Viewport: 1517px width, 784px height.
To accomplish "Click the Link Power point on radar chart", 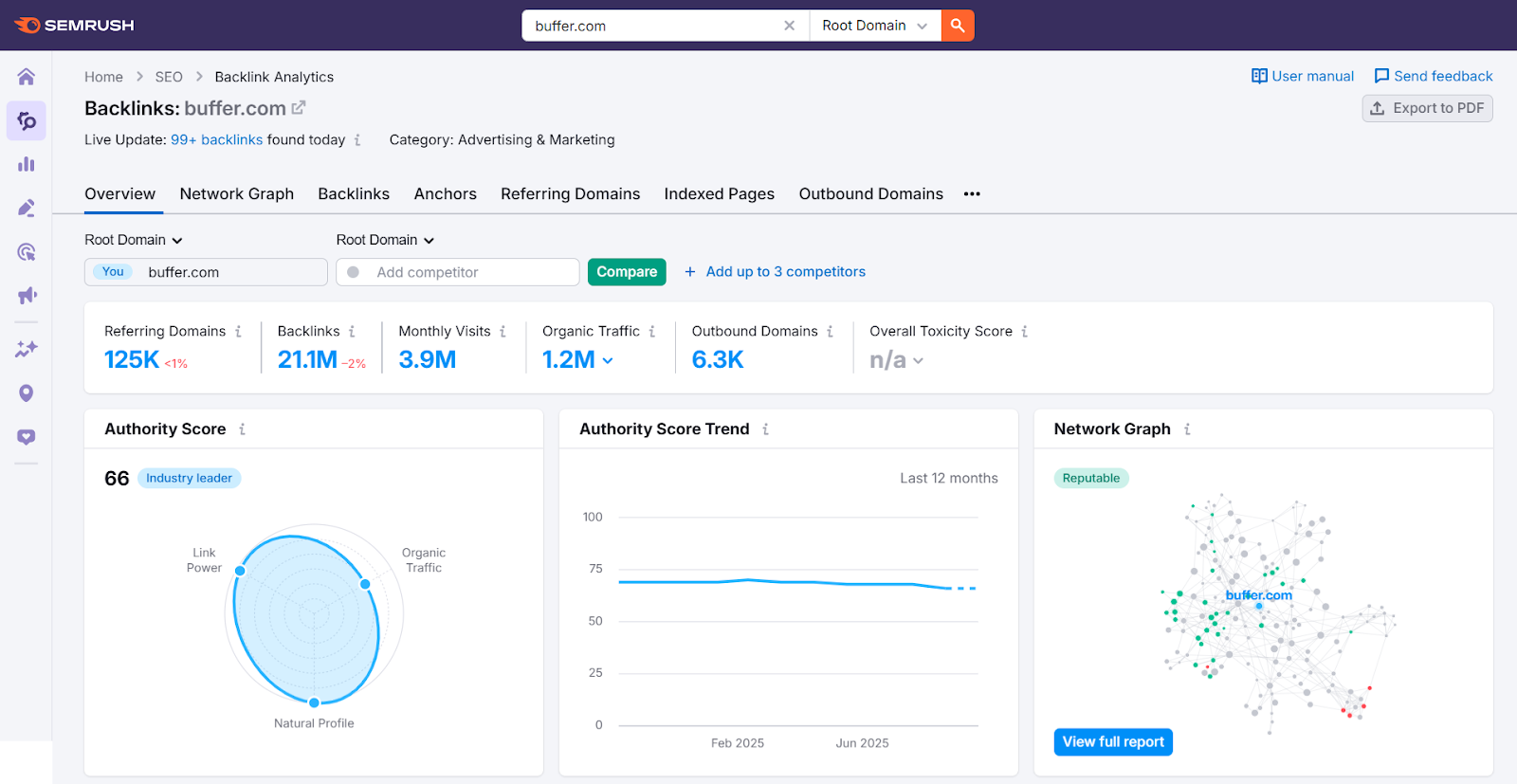I will (240, 571).
